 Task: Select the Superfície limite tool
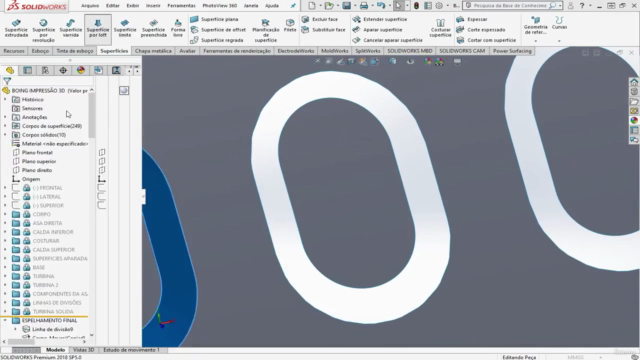click(125, 28)
